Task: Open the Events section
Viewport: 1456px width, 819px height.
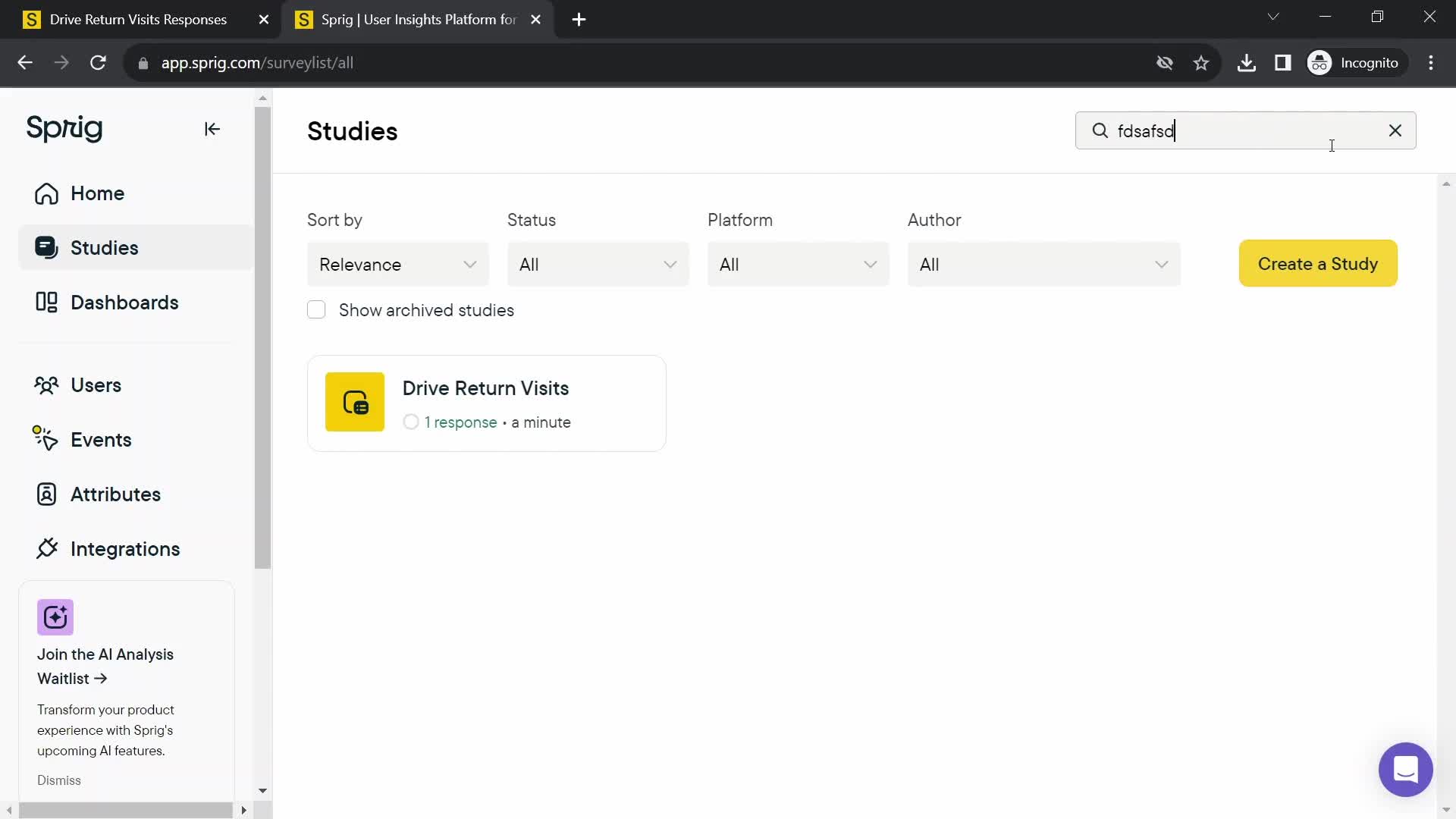Action: [x=101, y=439]
